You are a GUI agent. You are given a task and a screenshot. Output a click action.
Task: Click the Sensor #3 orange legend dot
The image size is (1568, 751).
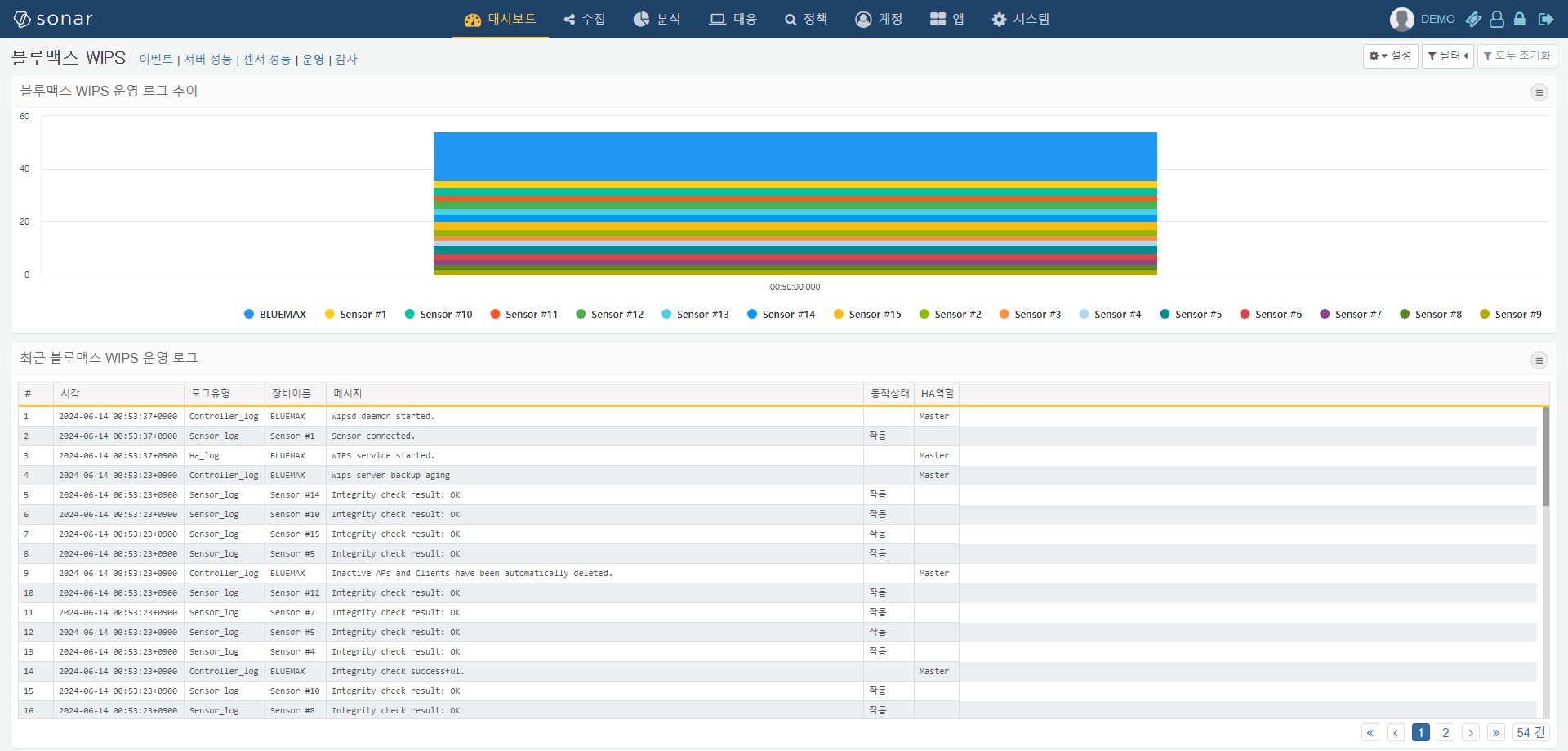(1004, 314)
